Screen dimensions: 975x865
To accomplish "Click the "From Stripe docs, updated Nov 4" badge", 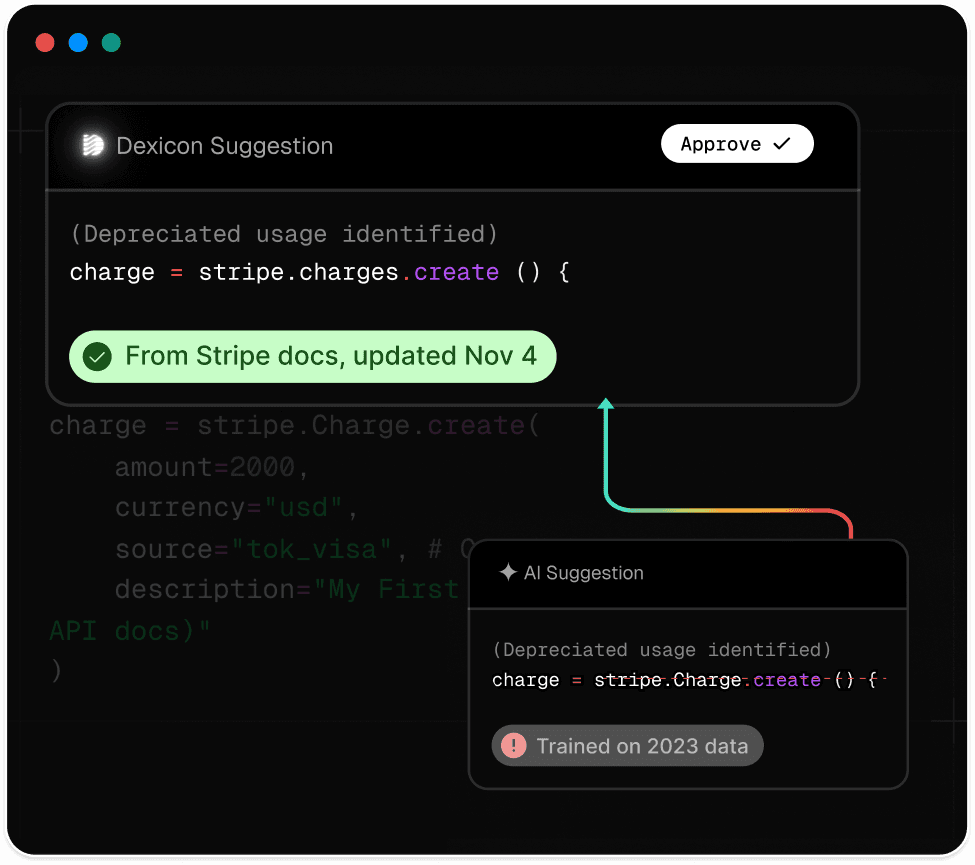I will (313, 356).
